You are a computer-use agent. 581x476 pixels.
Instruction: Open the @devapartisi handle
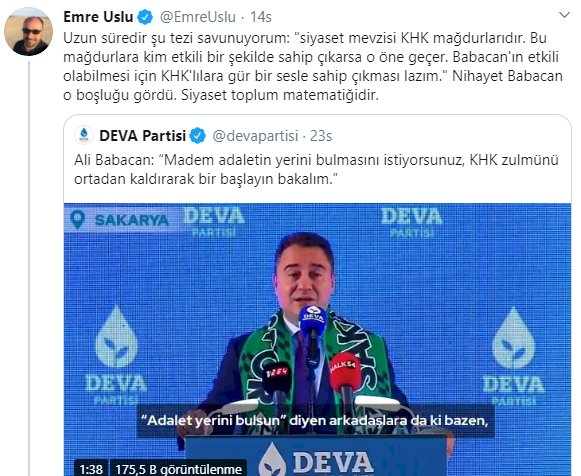tap(255, 136)
